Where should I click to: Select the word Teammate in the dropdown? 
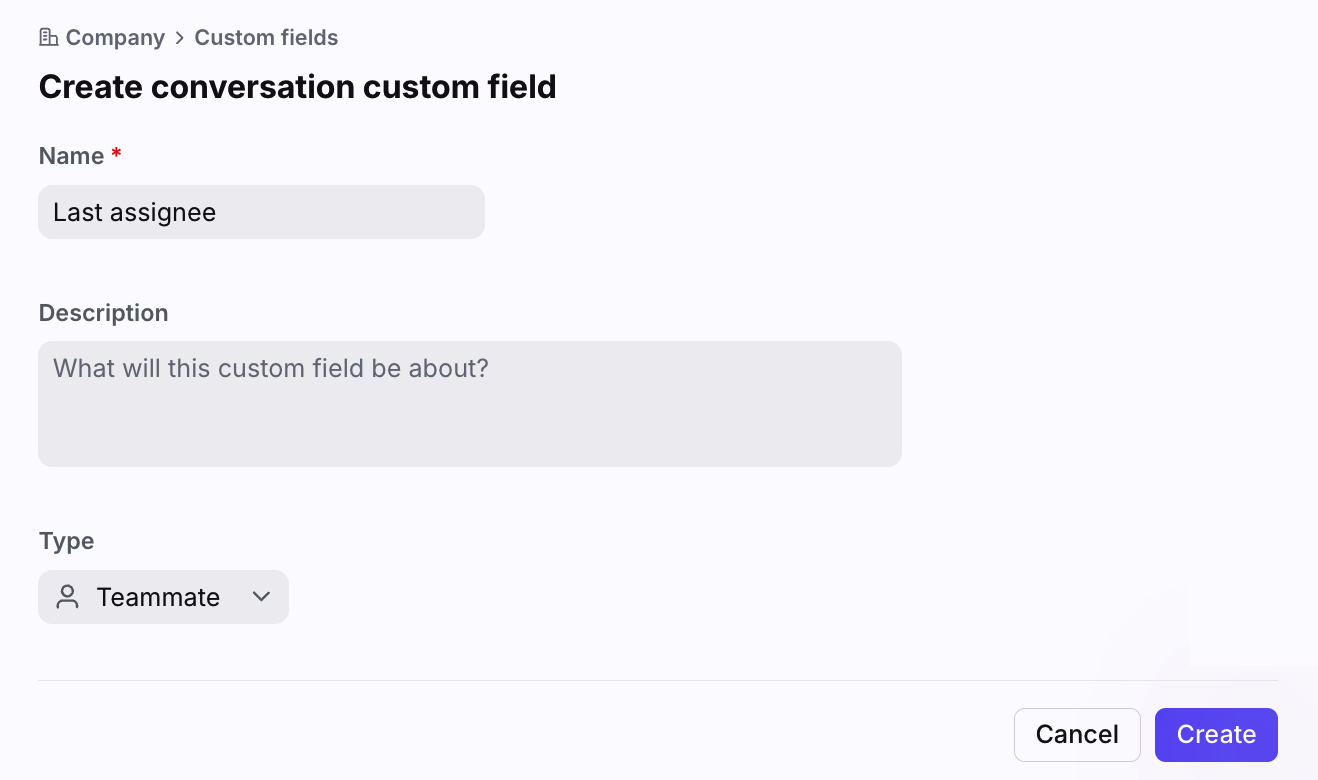(158, 597)
